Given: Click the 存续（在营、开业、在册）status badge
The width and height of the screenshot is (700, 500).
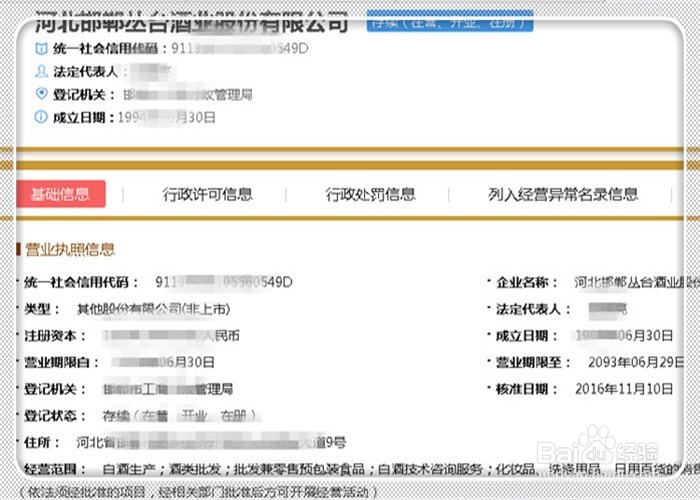Looking at the screenshot, I should [450, 22].
